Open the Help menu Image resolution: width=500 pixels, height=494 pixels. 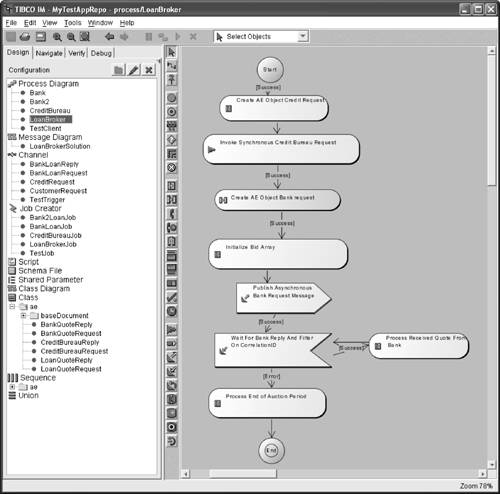(x=127, y=23)
